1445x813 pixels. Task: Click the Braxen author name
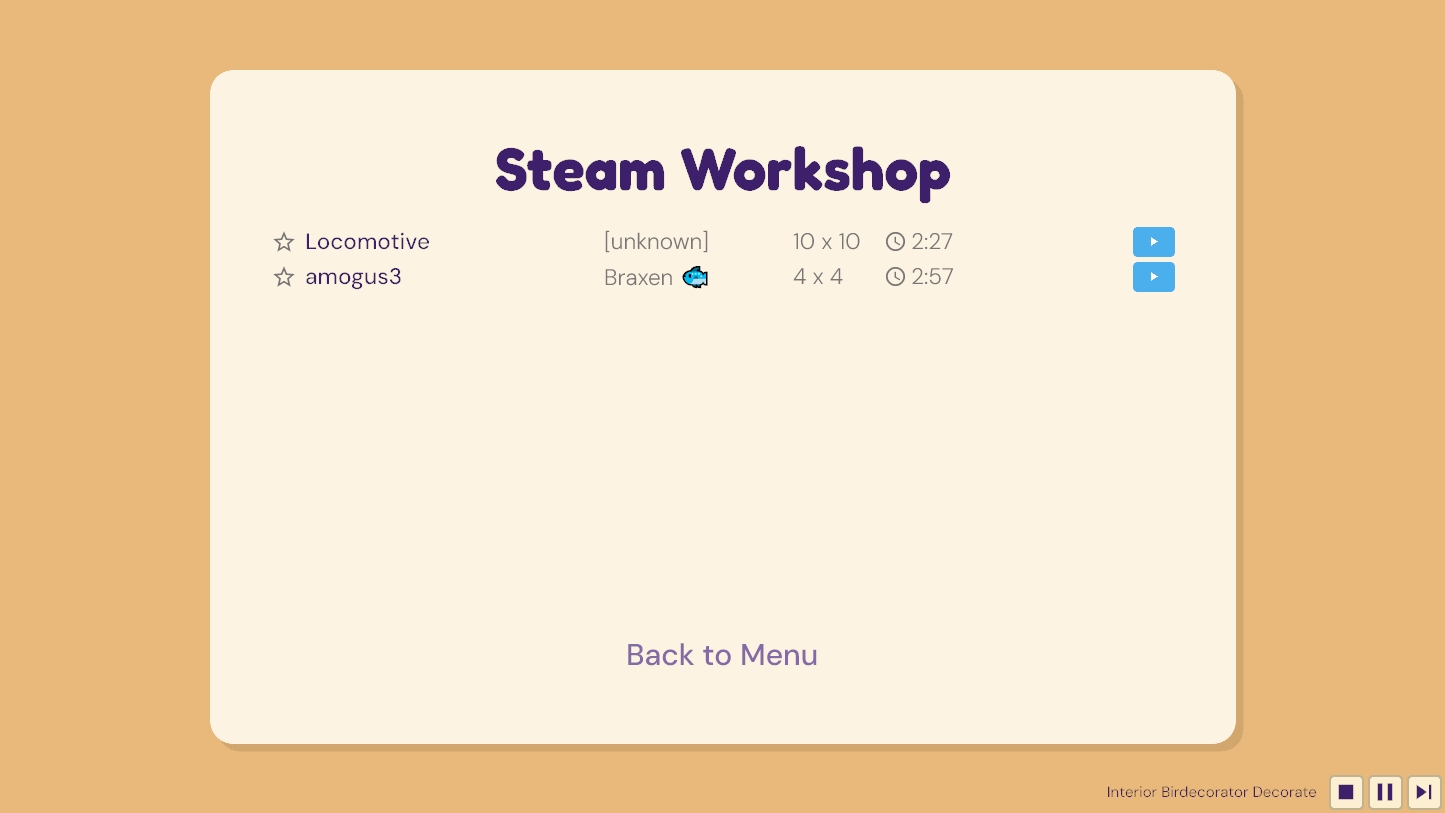pyautogui.click(x=638, y=278)
